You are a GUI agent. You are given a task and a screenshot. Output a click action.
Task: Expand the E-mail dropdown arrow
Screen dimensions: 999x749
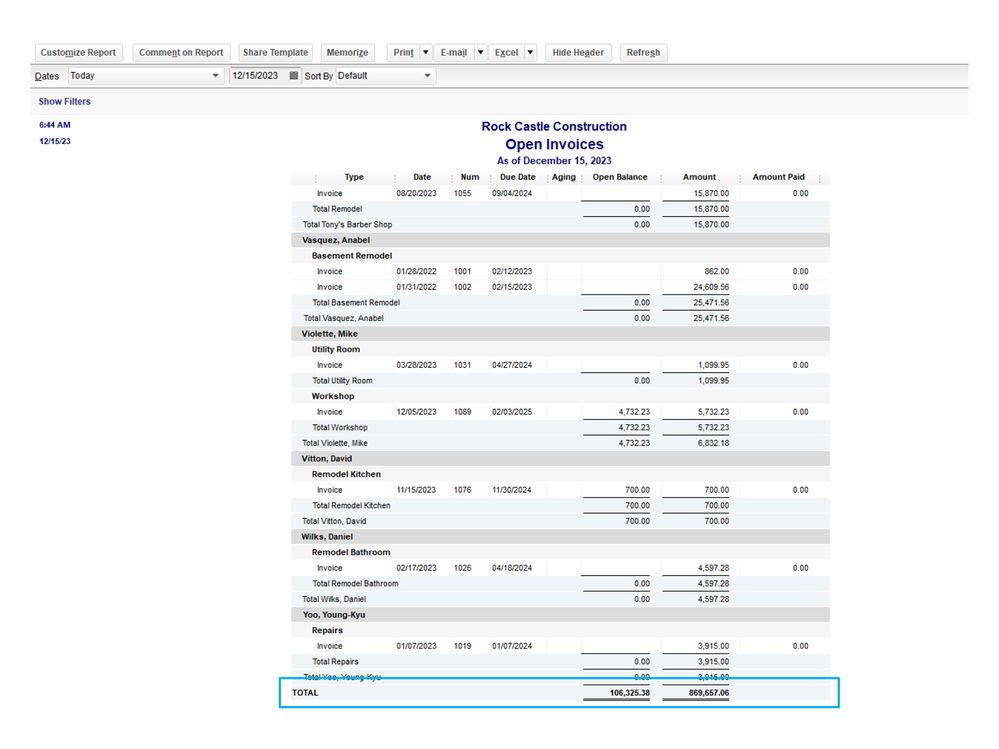[x=480, y=53]
